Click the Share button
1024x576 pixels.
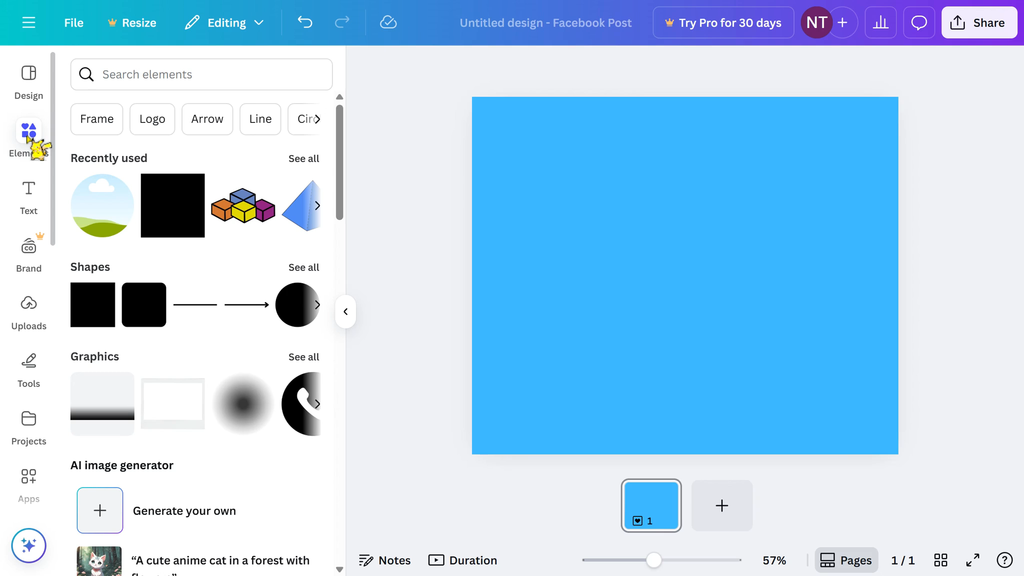point(978,22)
